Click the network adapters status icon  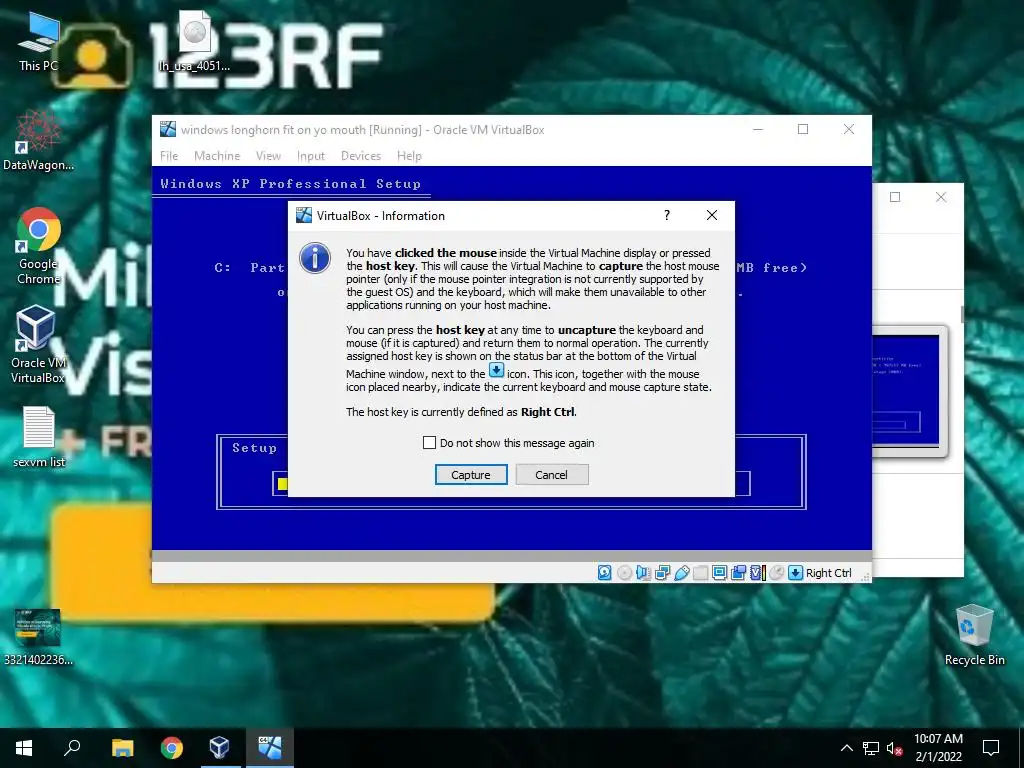pos(662,573)
